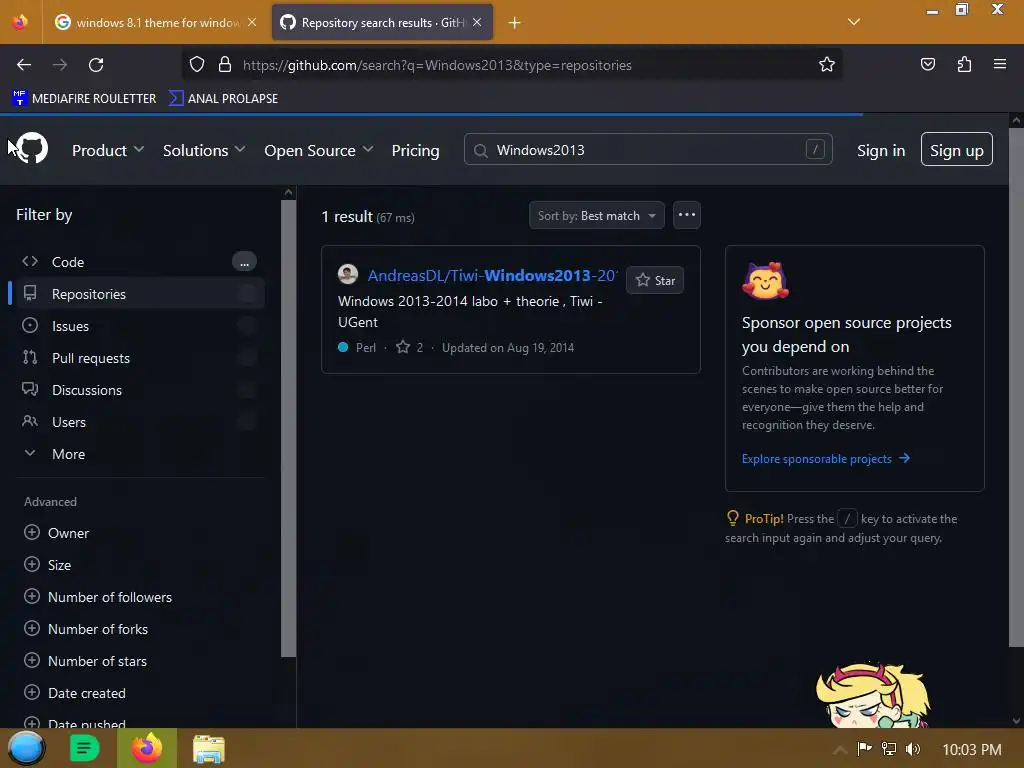Screen dimensions: 1024x768
Task: Bookmark this page with star icon
Action: [x=827, y=64]
